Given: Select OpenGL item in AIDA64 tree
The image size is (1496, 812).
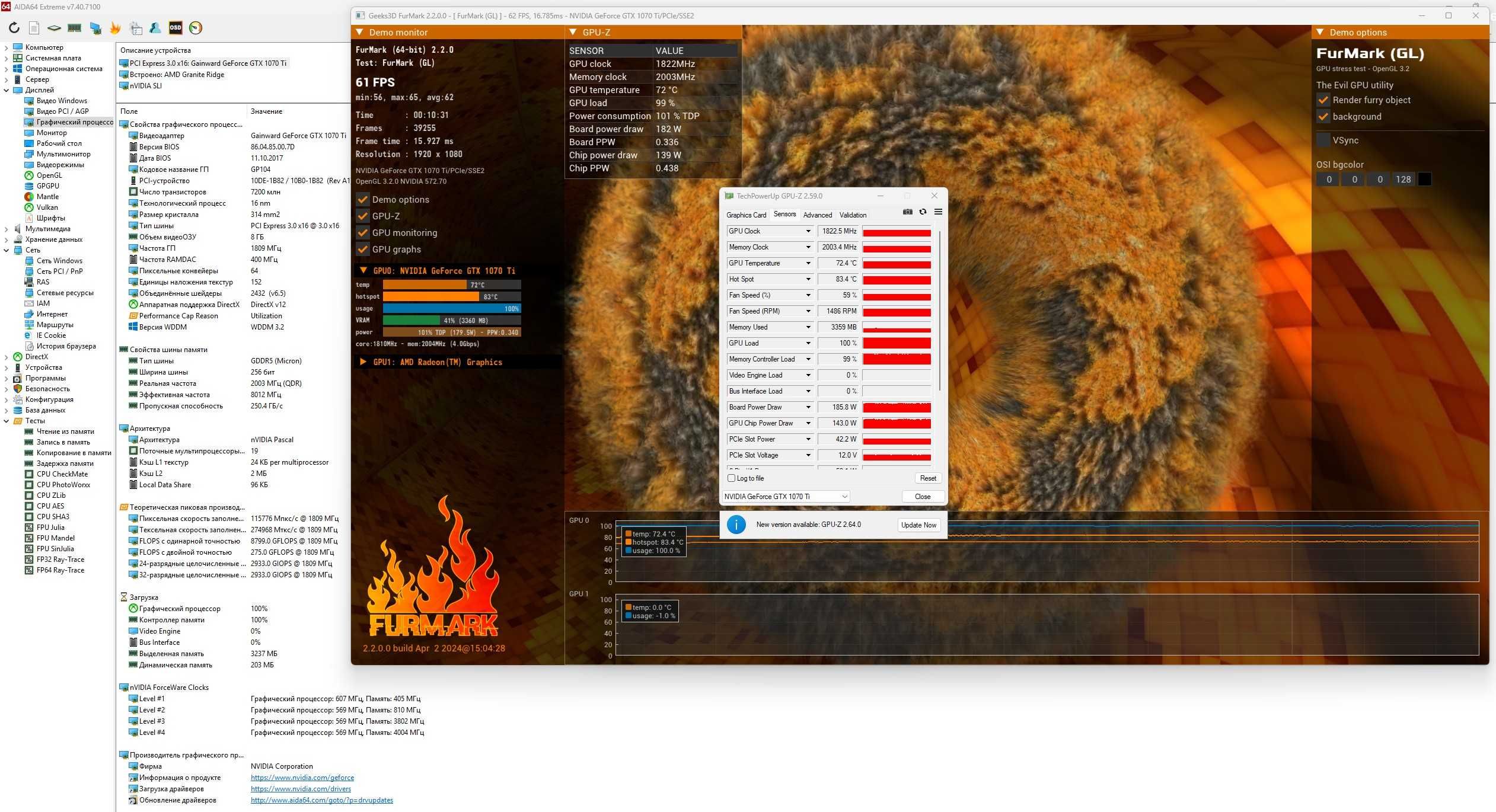Looking at the screenshot, I should [49, 175].
